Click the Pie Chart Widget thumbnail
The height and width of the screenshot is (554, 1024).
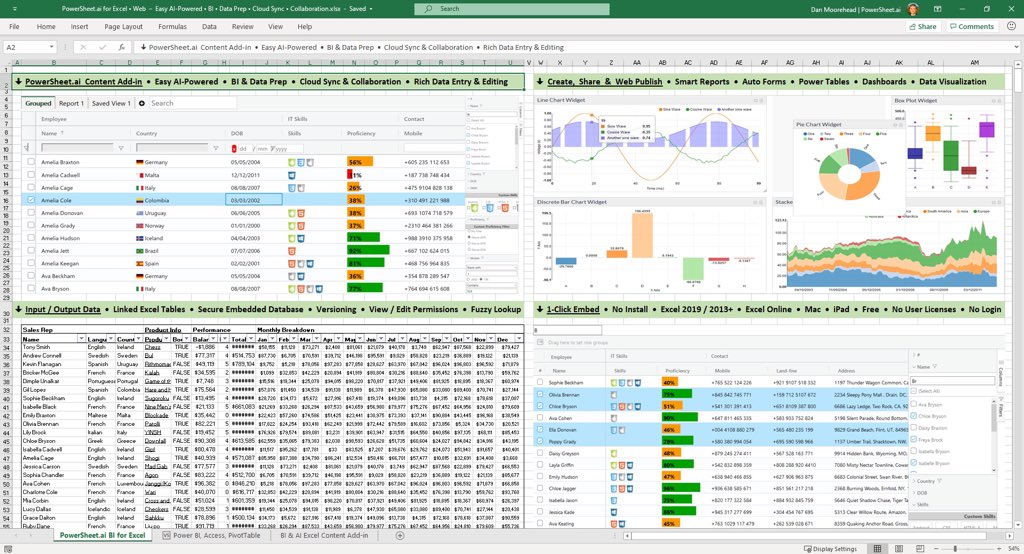[848, 167]
